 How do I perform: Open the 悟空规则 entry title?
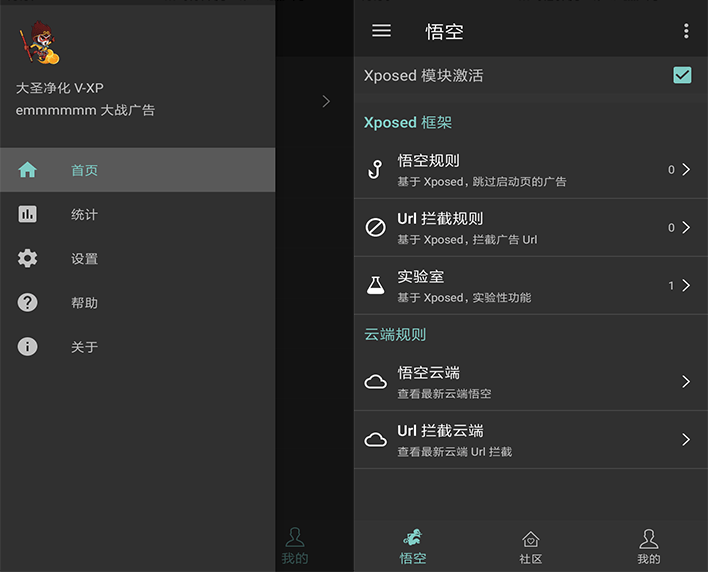coord(429,161)
